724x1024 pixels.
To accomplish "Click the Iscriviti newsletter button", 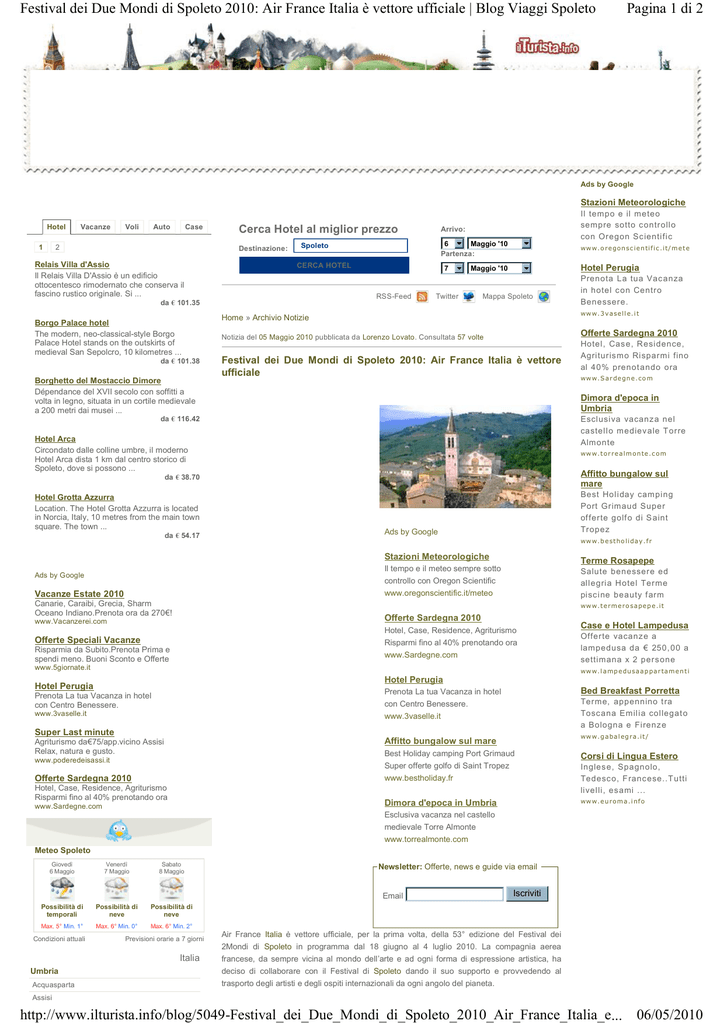I will click(x=526, y=893).
